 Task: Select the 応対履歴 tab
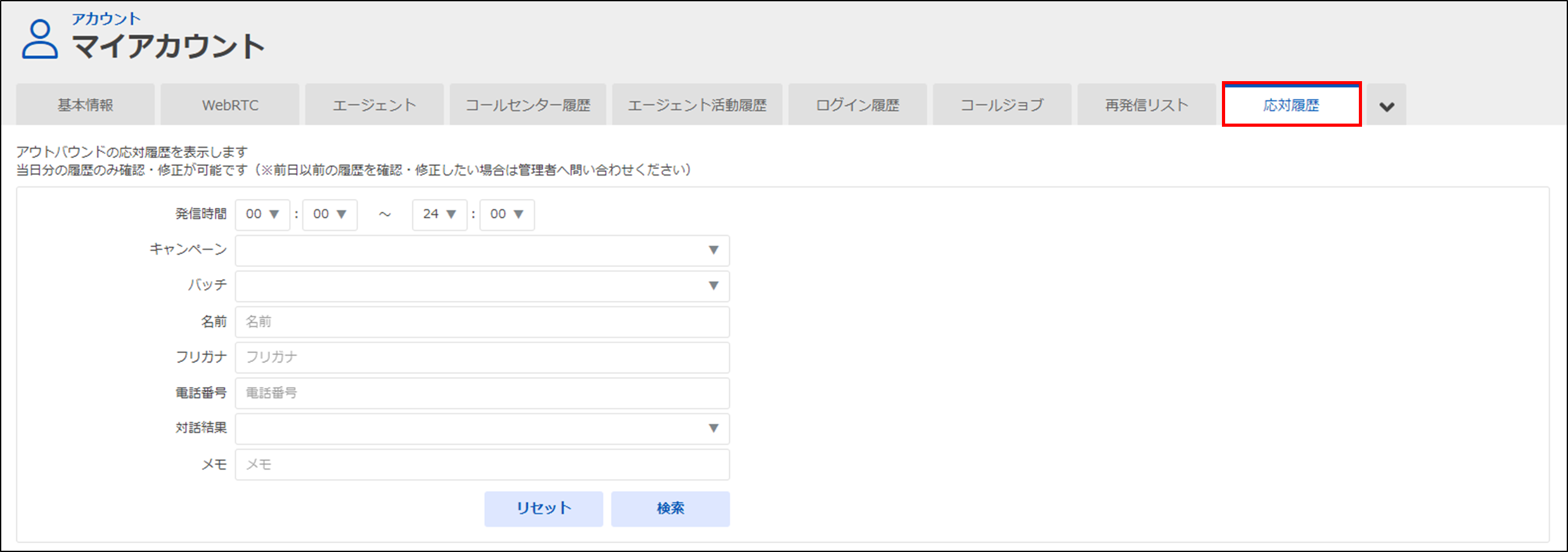[1291, 105]
